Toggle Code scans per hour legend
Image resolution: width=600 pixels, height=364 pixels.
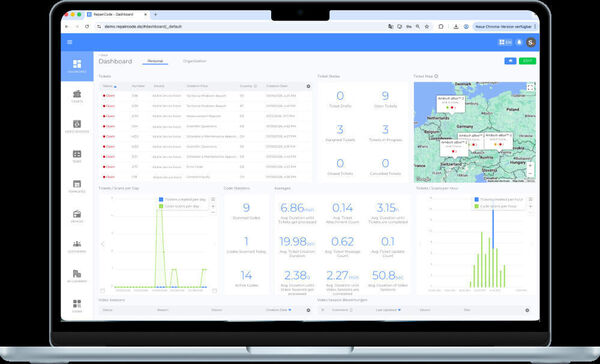pyautogui.click(x=496, y=206)
